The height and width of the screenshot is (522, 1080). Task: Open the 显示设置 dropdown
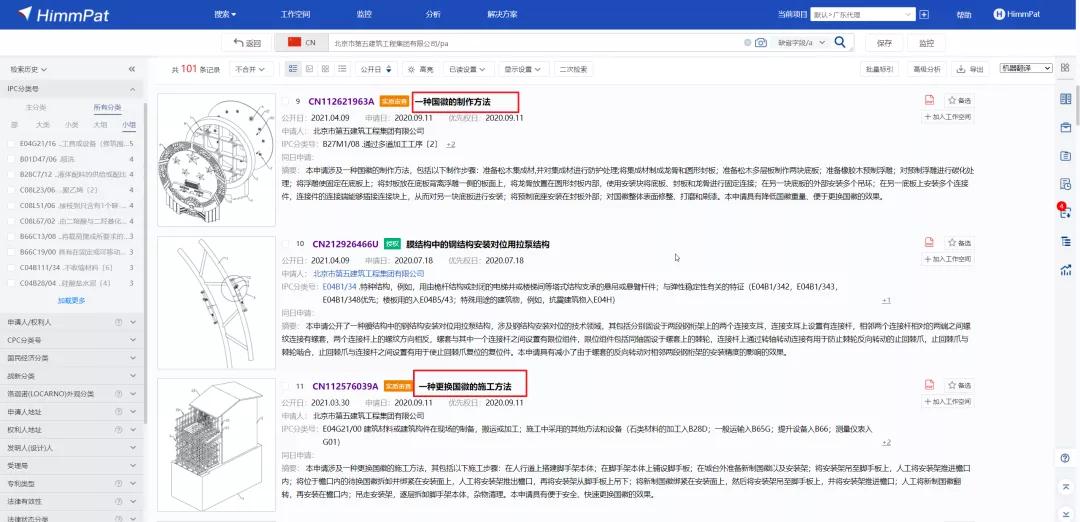tap(523, 69)
